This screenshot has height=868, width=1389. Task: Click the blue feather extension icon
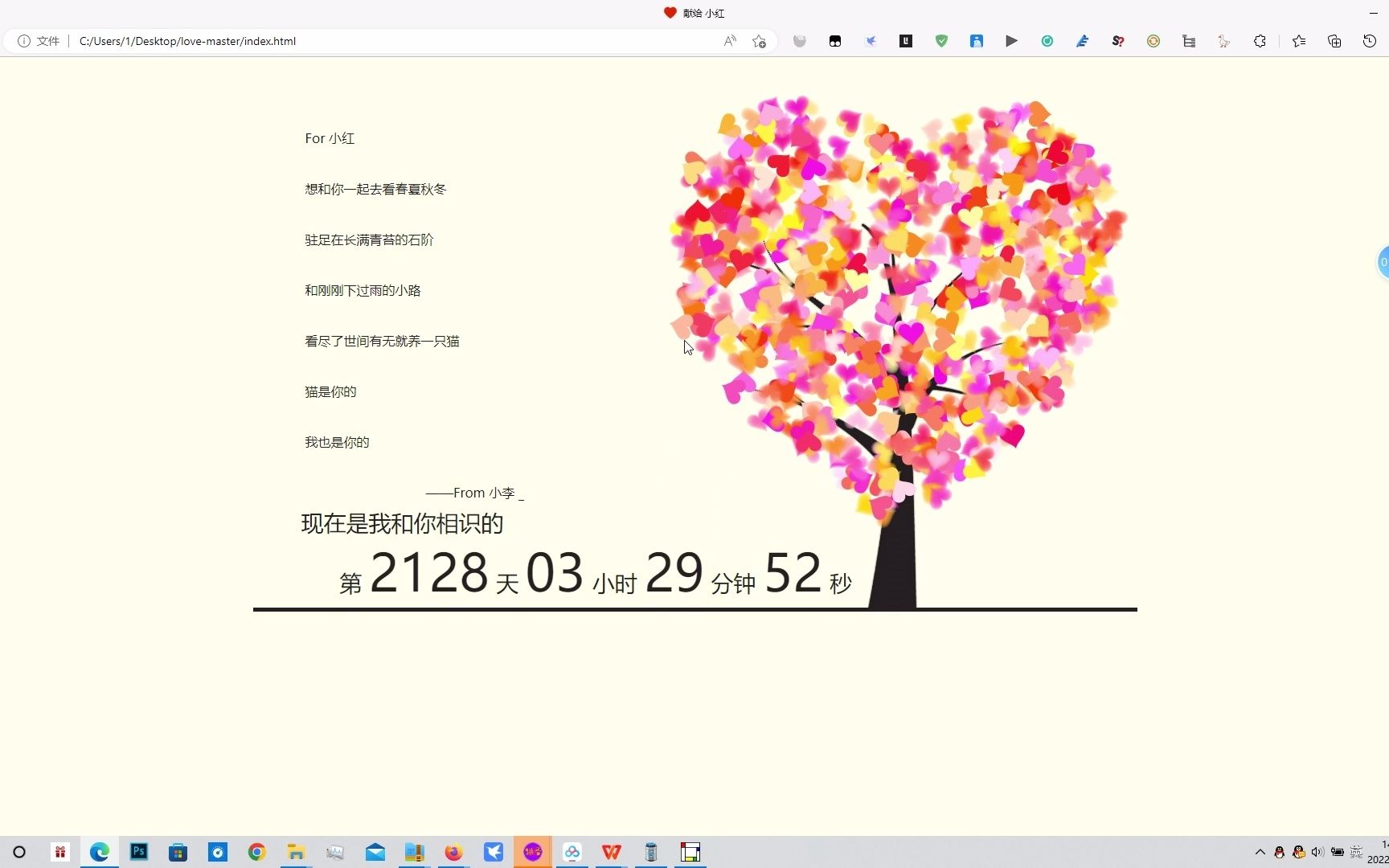click(1082, 41)
